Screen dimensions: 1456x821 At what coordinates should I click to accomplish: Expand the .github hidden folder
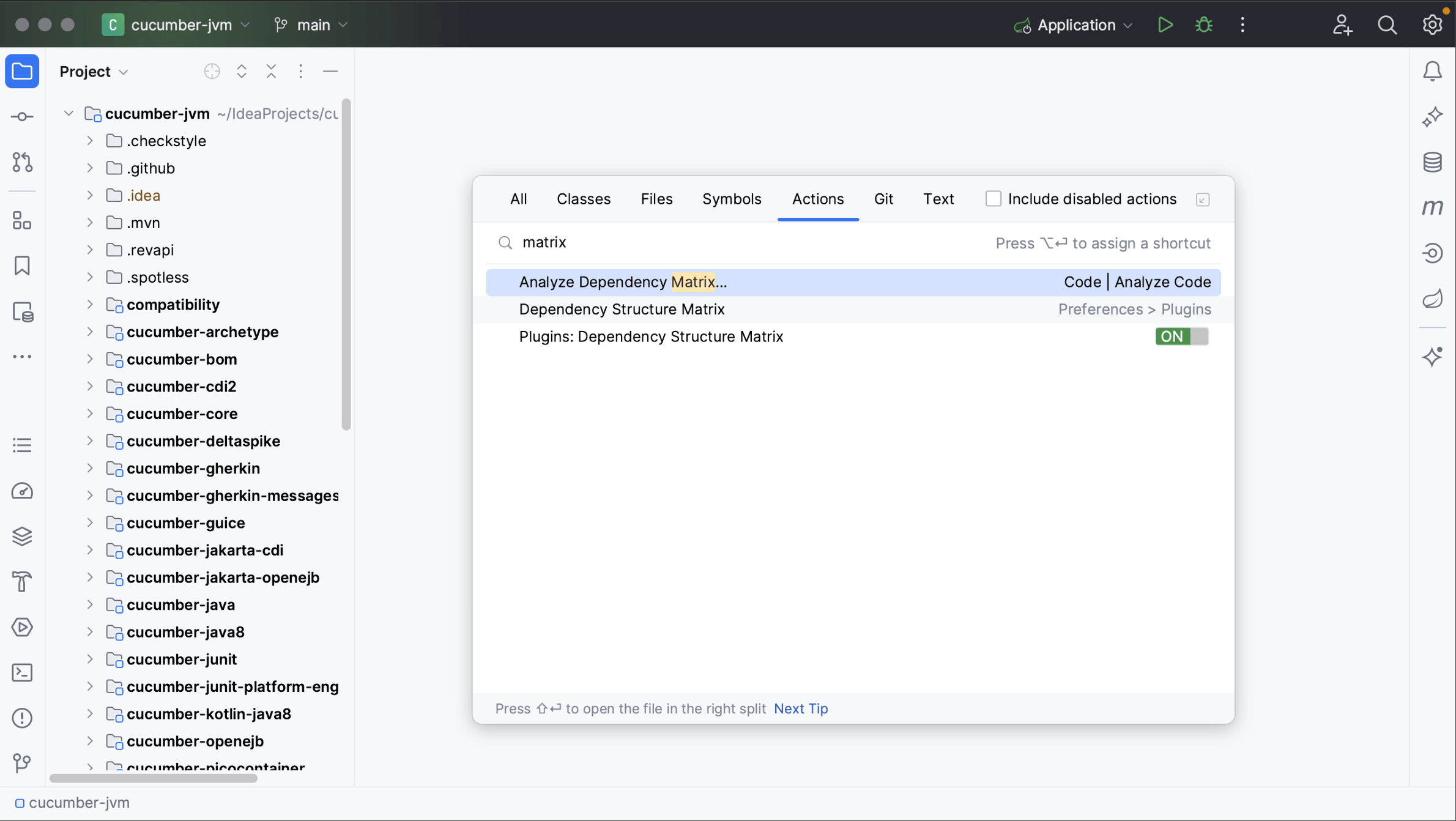(90, 168)
